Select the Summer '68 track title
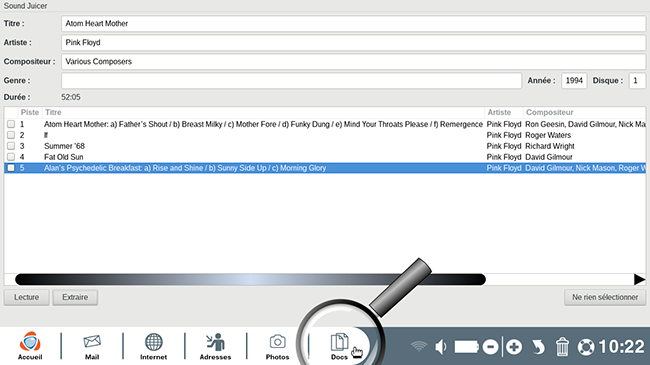The image size is (650, 365). pyautogui.click(x=64, y=146)
